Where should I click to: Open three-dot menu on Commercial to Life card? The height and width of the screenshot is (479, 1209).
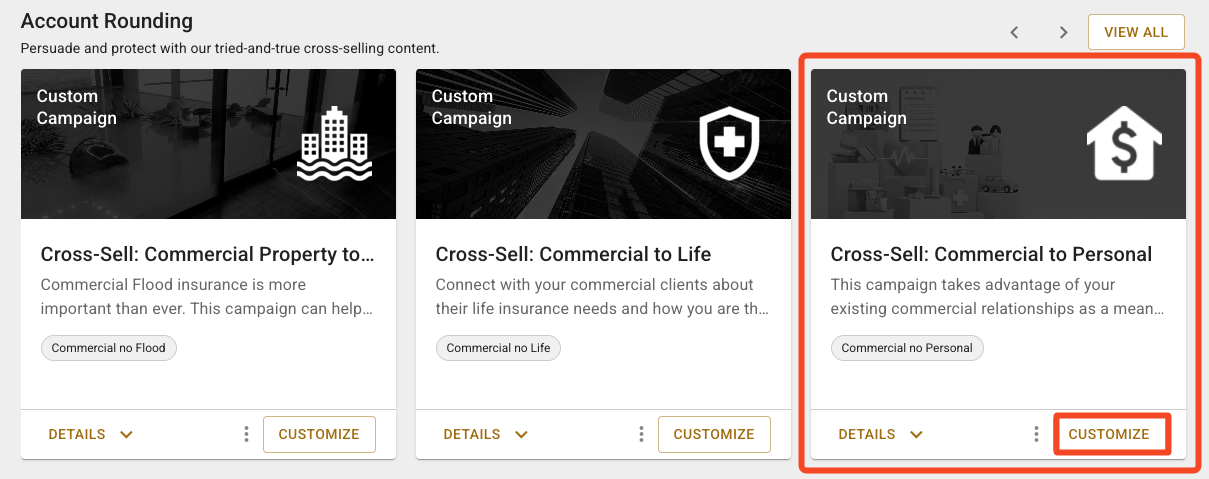click(641, 434)
